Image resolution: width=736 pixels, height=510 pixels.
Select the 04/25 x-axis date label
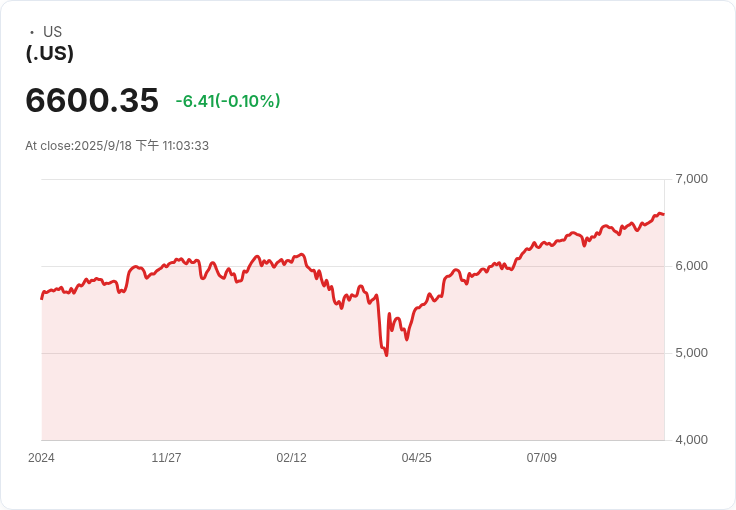click(416, 458)
